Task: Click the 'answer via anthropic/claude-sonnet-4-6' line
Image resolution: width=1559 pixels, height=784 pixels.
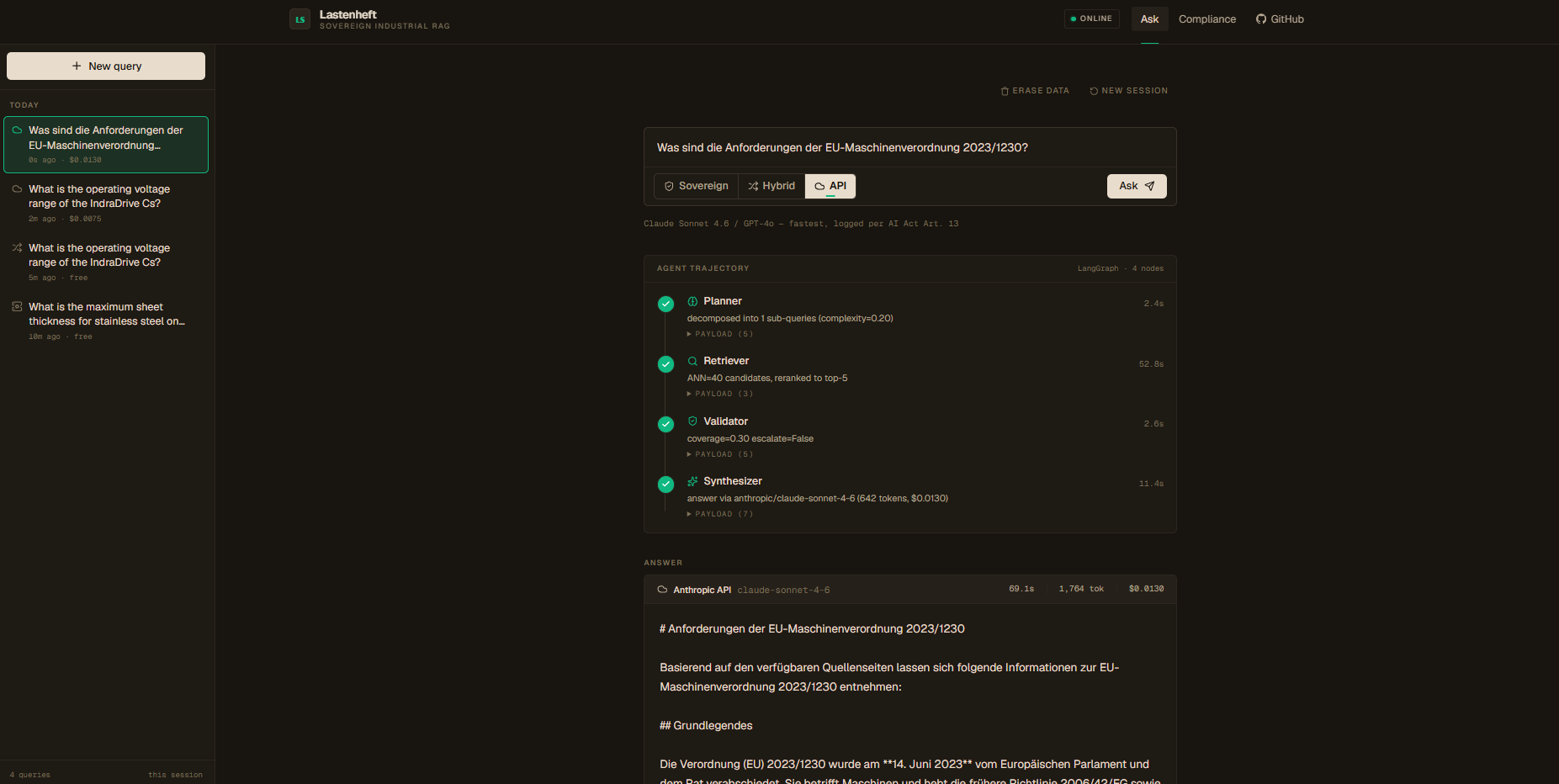Action: (817, 499)
